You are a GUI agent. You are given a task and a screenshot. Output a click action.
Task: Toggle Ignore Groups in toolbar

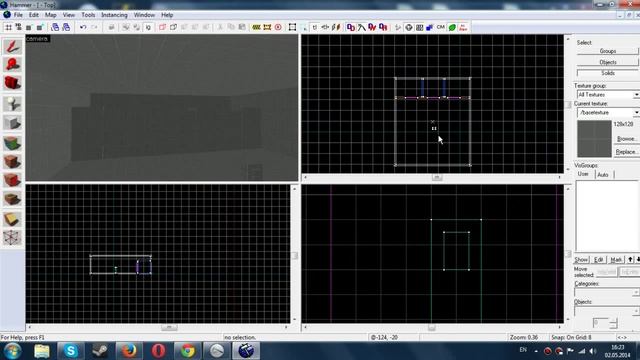tap(148, 27)
